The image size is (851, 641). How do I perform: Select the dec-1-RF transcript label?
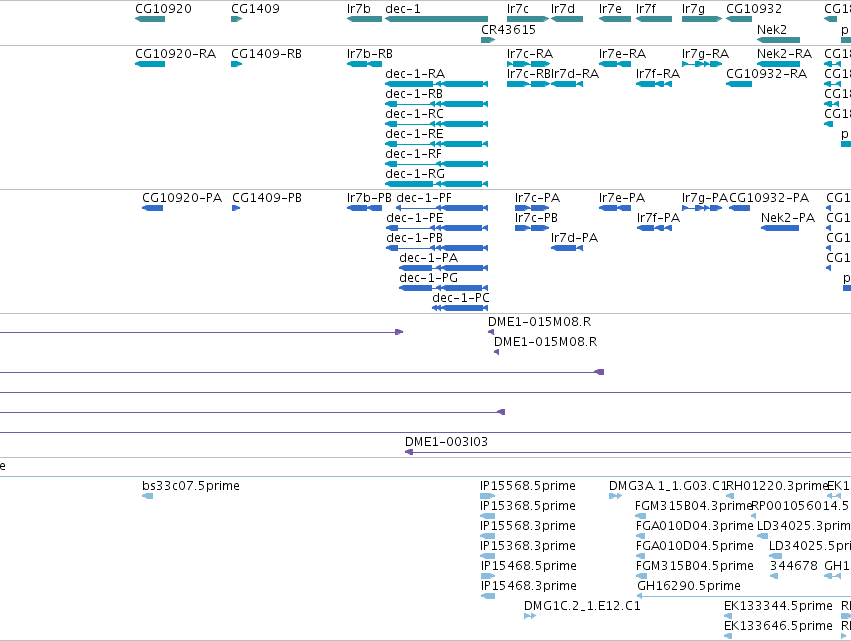tap(414, 154)
